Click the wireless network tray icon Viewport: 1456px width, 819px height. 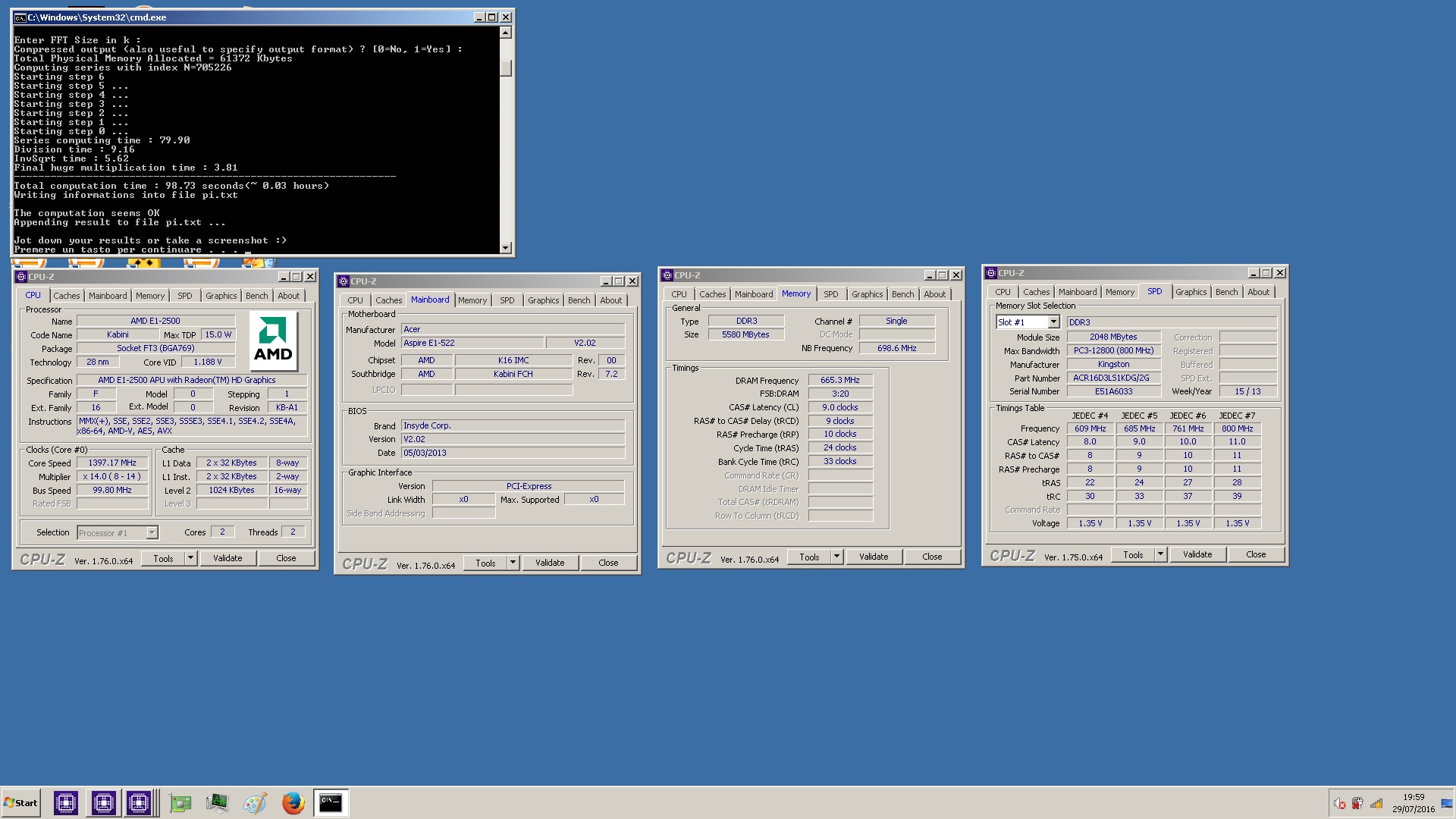1376,804
